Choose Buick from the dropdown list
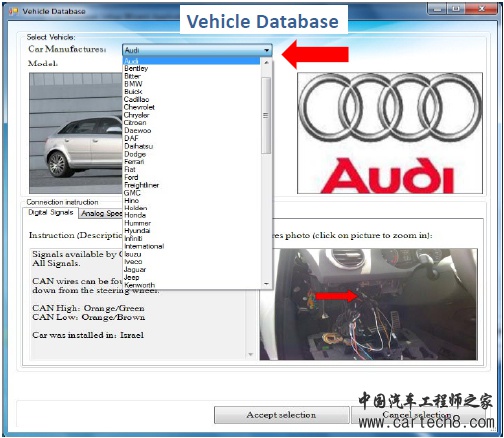The height and width of the screenshot is (438, 504). (192, 92)
